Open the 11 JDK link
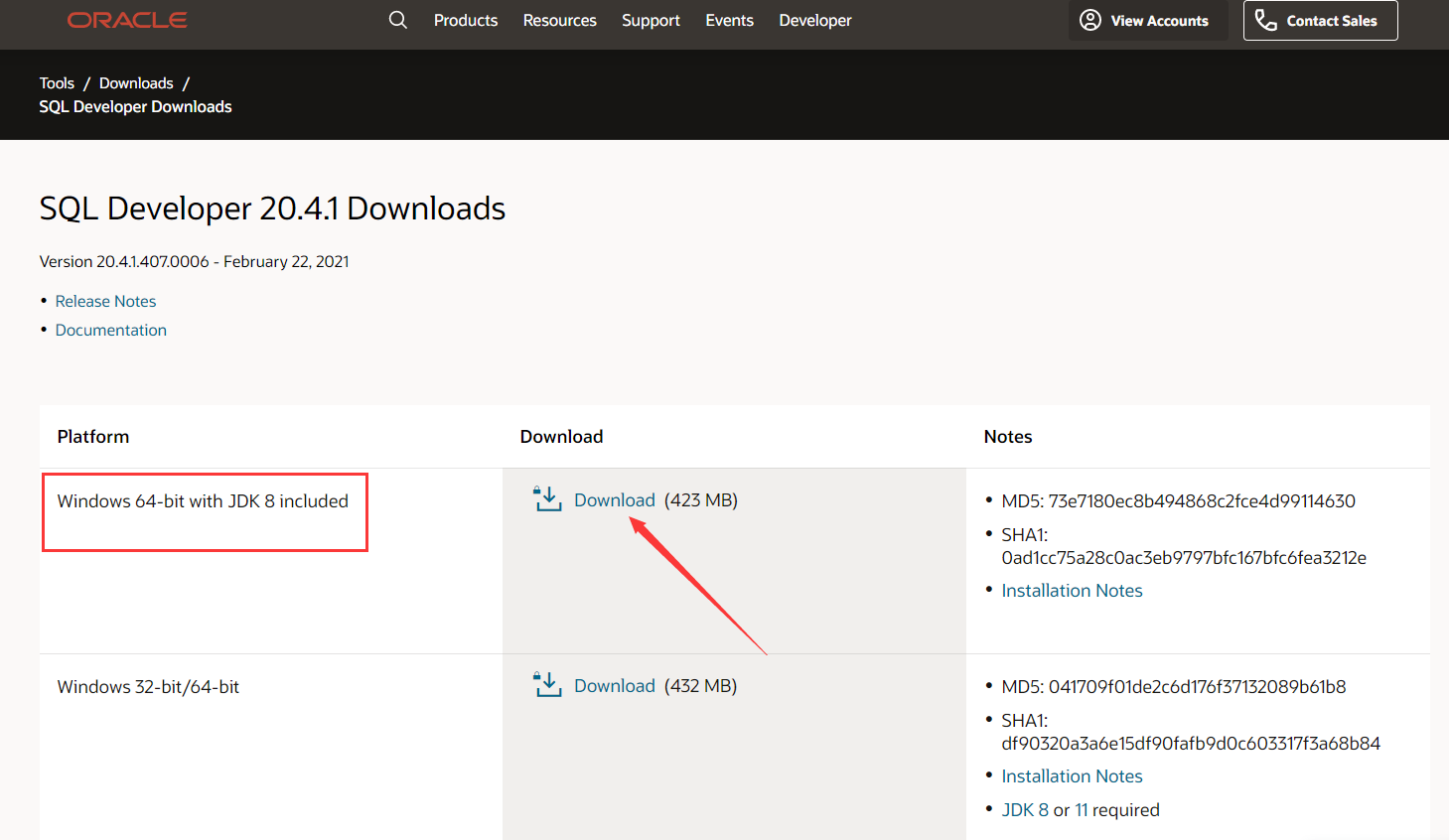This screenshot has width=1449, height=840. point(1082,810)
